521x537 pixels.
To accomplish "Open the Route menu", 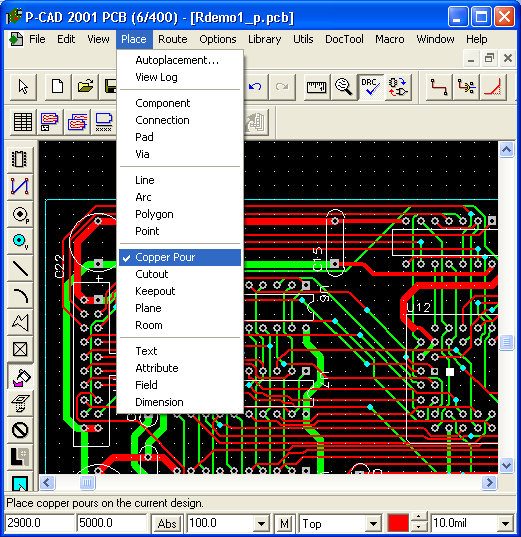I will 173,39.
